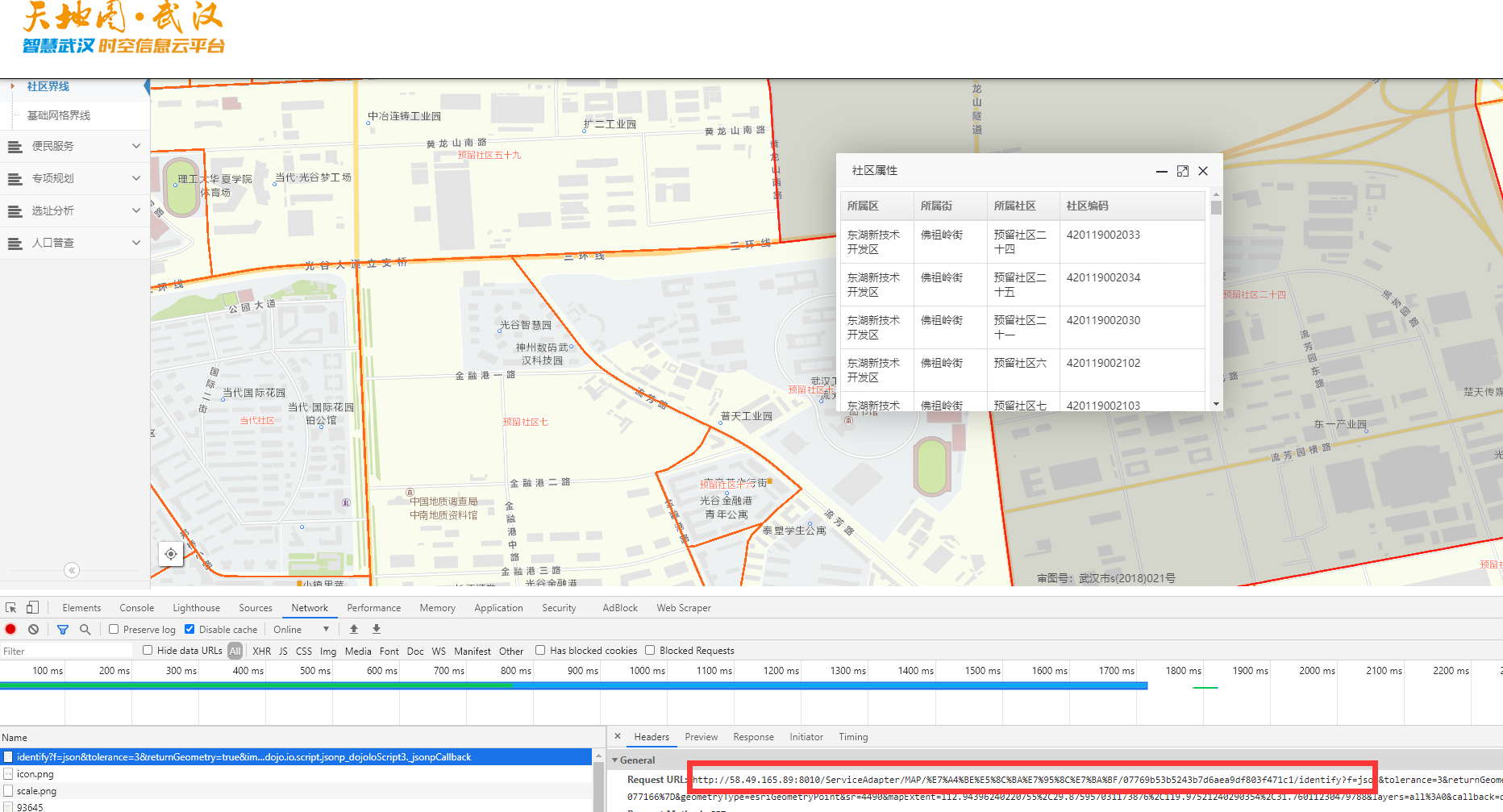Enable the Preserve log checkbox
The image size is (1503, 812).
[114, 629]
